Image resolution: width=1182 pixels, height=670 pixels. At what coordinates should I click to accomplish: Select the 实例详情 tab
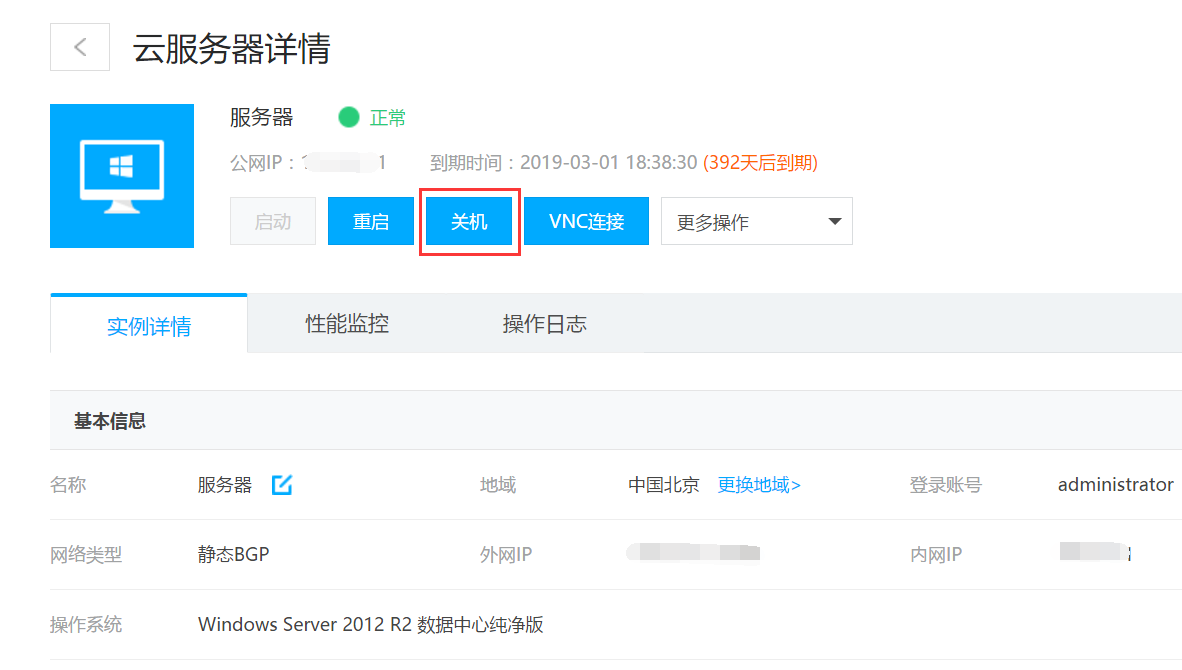pyautogui.click(x=149, y=326)
